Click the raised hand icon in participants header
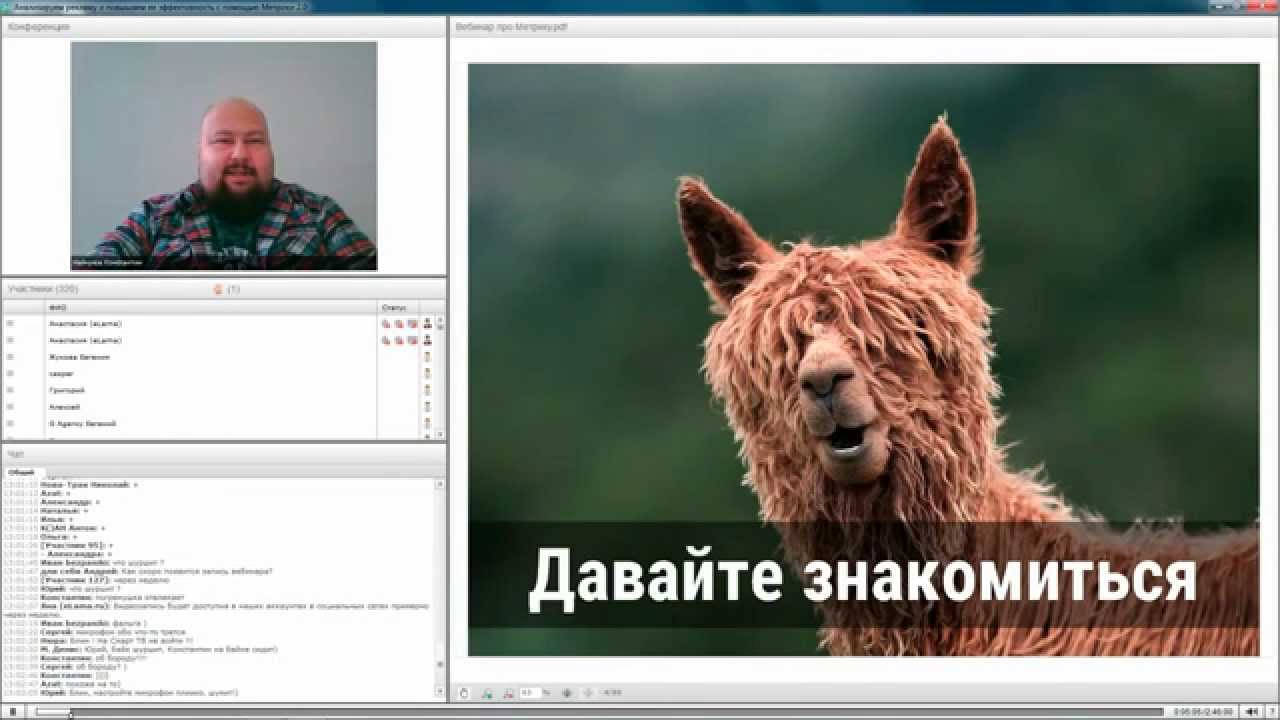The width and height of the screenshot is (1280, 720). pyautogui.click(x=217, y=290)
